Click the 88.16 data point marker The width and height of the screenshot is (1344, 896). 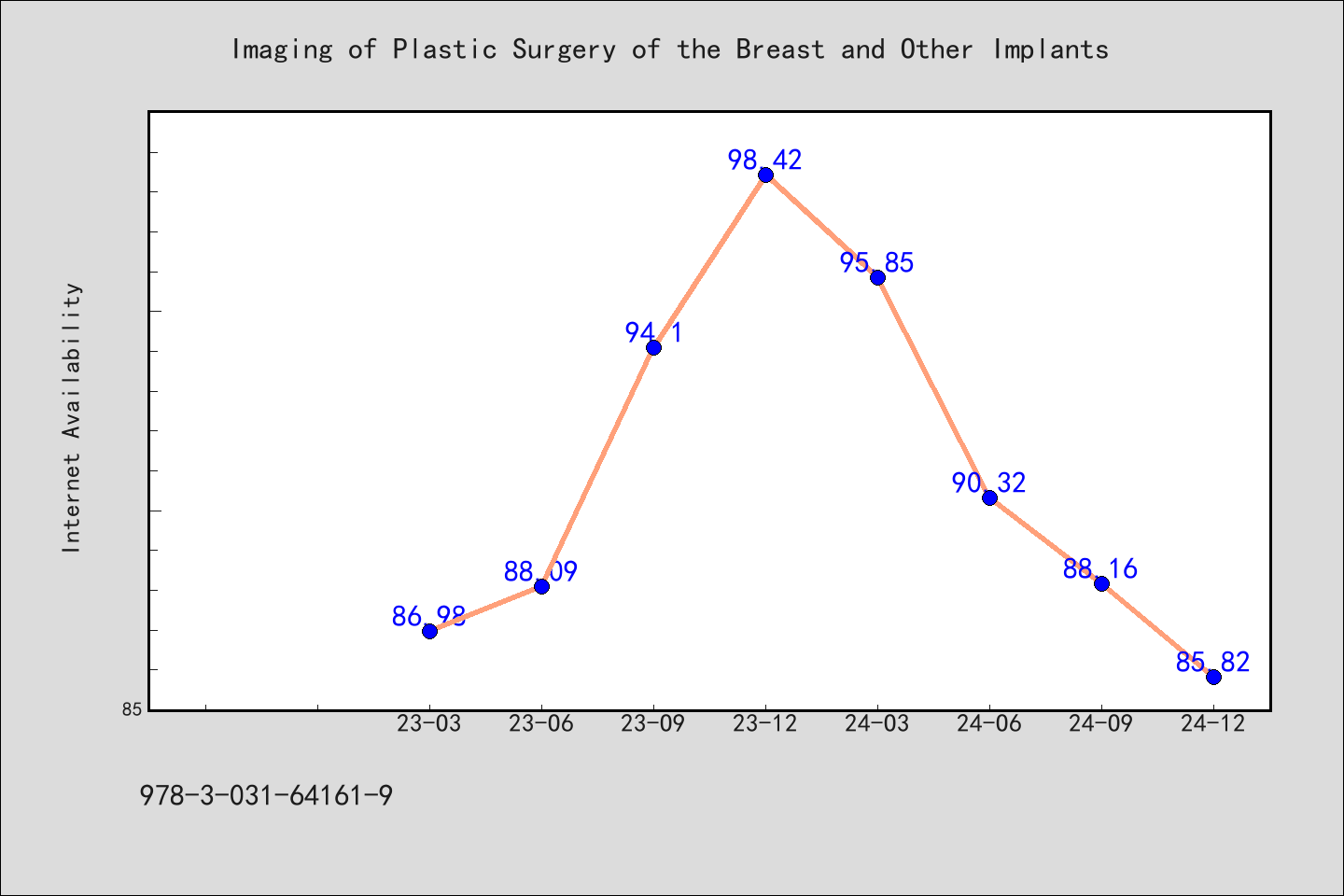pos(1101,583)
